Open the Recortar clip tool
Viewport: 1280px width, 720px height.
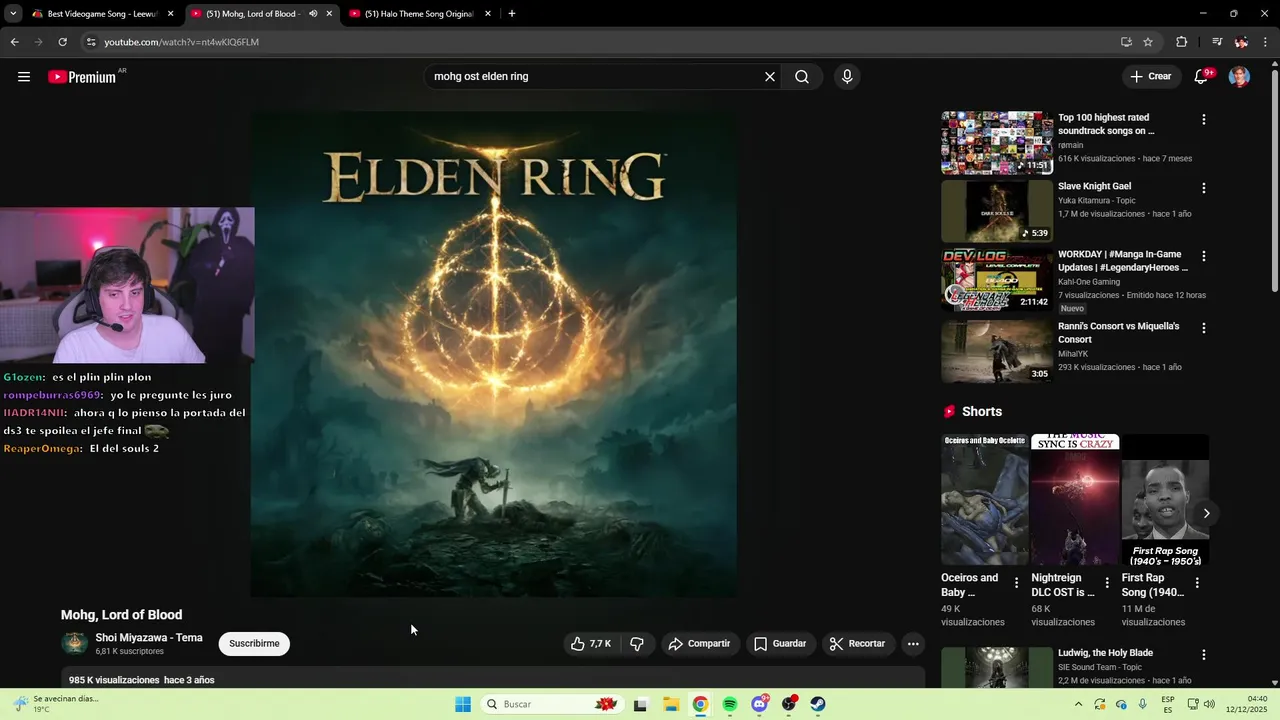pyautogui.click(x=858, y=644)
